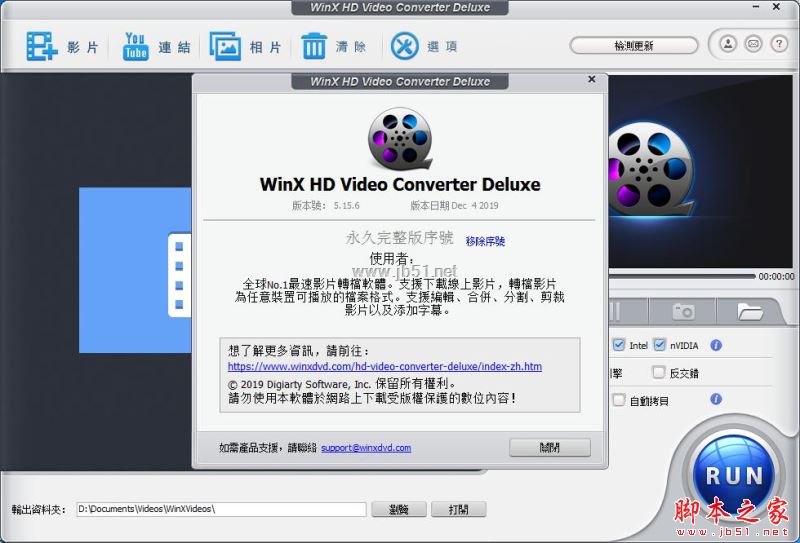Screen dimensions: 800x543
Task: Toggle the nVIDIA hardware acceleration checkbox
Action: point(659,345)
